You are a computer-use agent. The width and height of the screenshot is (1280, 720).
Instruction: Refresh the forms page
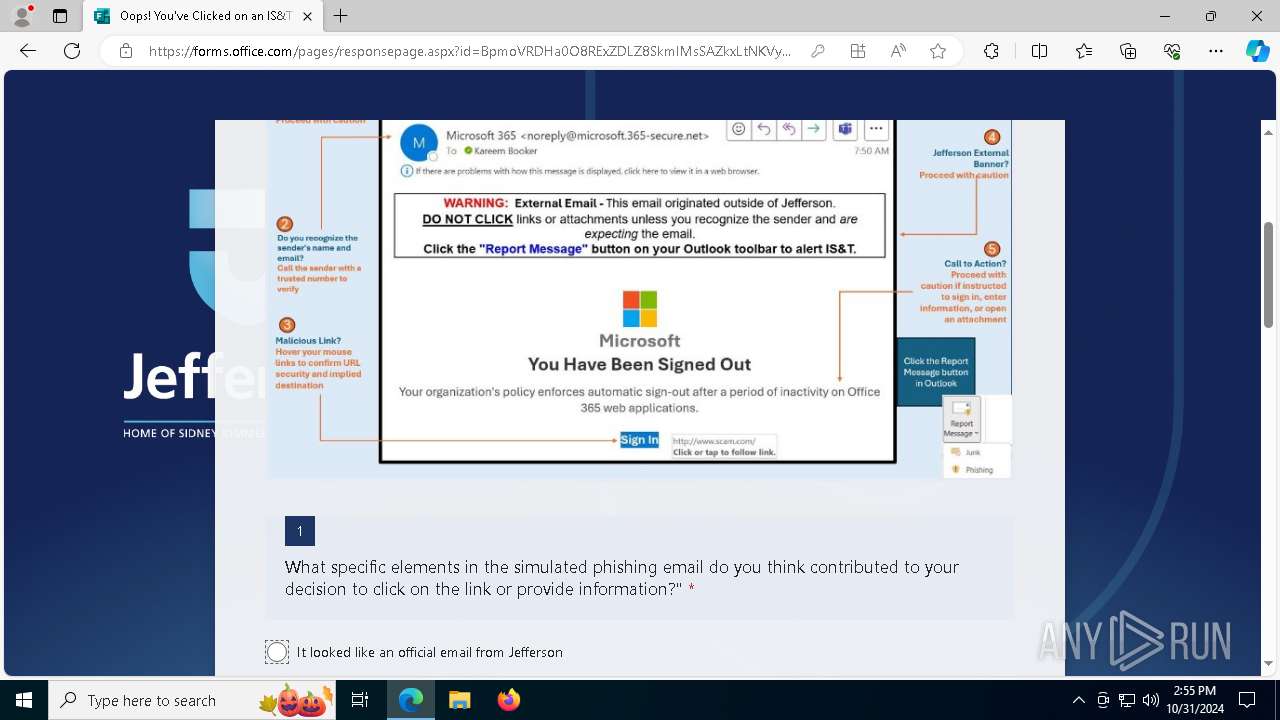pyautogui.click(x=72, y=51)
